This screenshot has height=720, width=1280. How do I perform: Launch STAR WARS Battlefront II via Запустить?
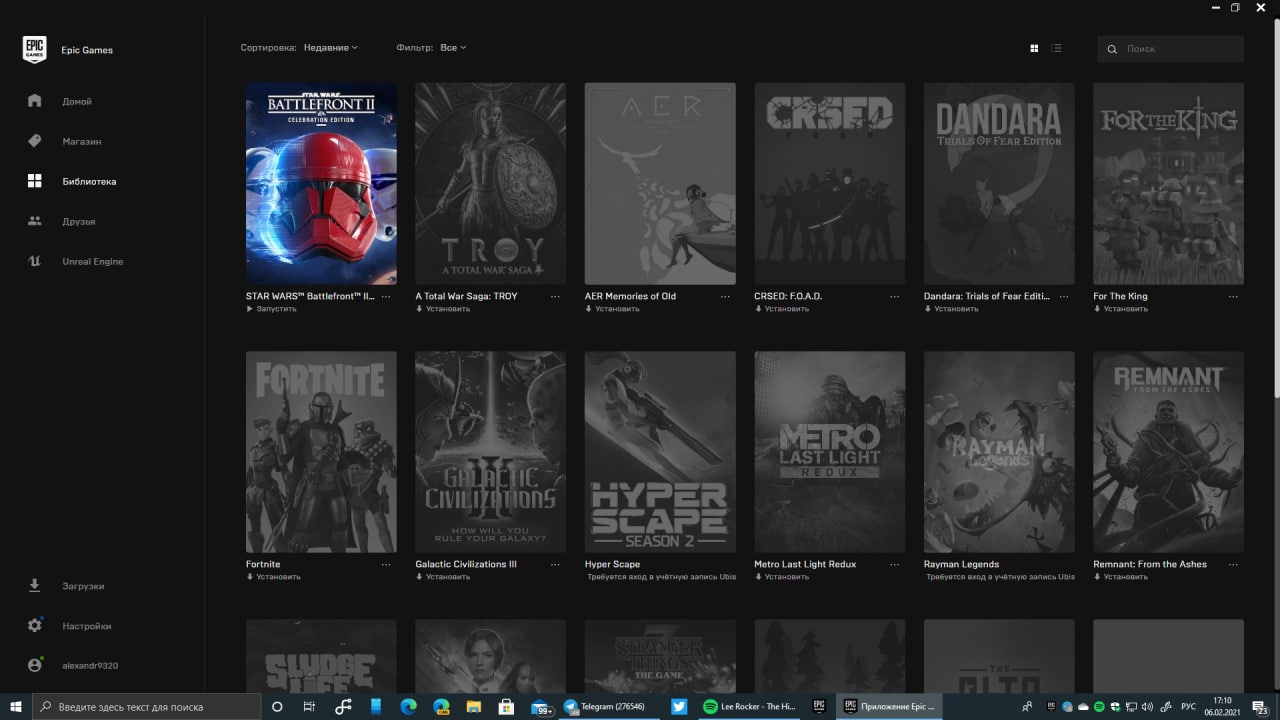coord(272,309)
